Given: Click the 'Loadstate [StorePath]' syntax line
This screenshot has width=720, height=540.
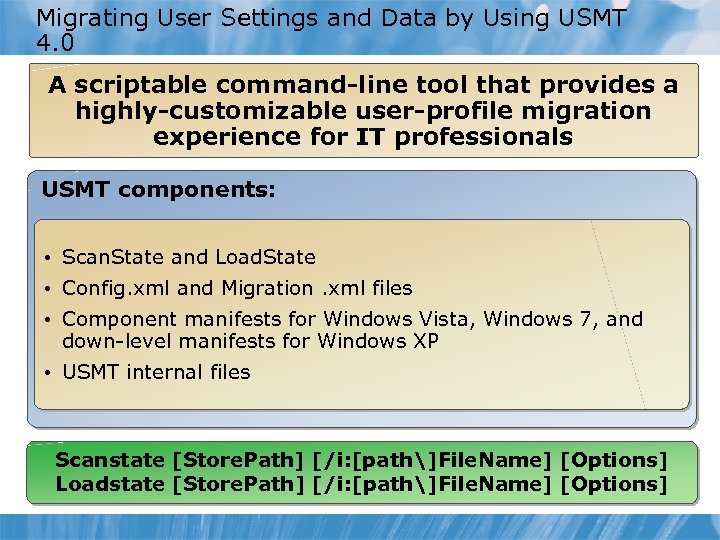Looking at the screenshot, I should click(361, 484).
